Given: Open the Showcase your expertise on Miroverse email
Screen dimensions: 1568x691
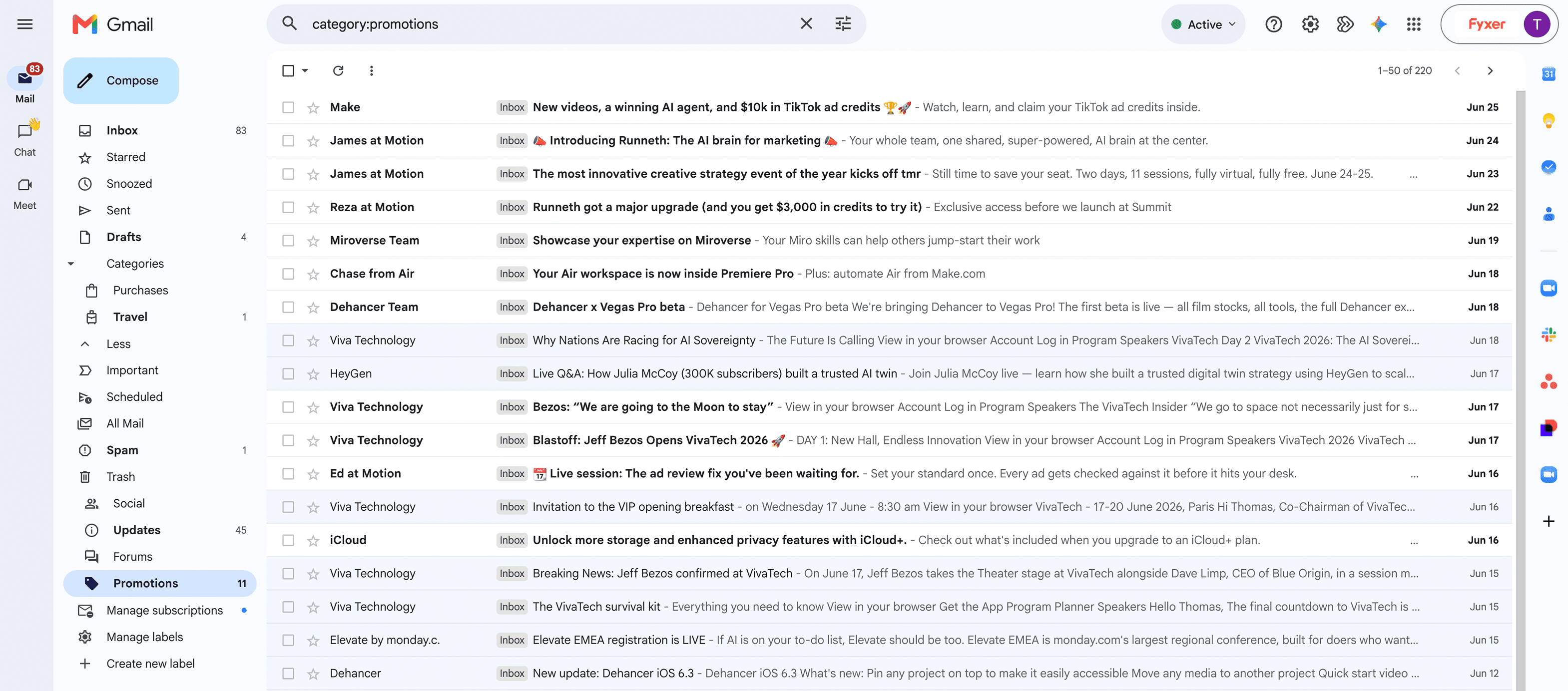Looking at the screenshot, I should click(x=889, y=241).
